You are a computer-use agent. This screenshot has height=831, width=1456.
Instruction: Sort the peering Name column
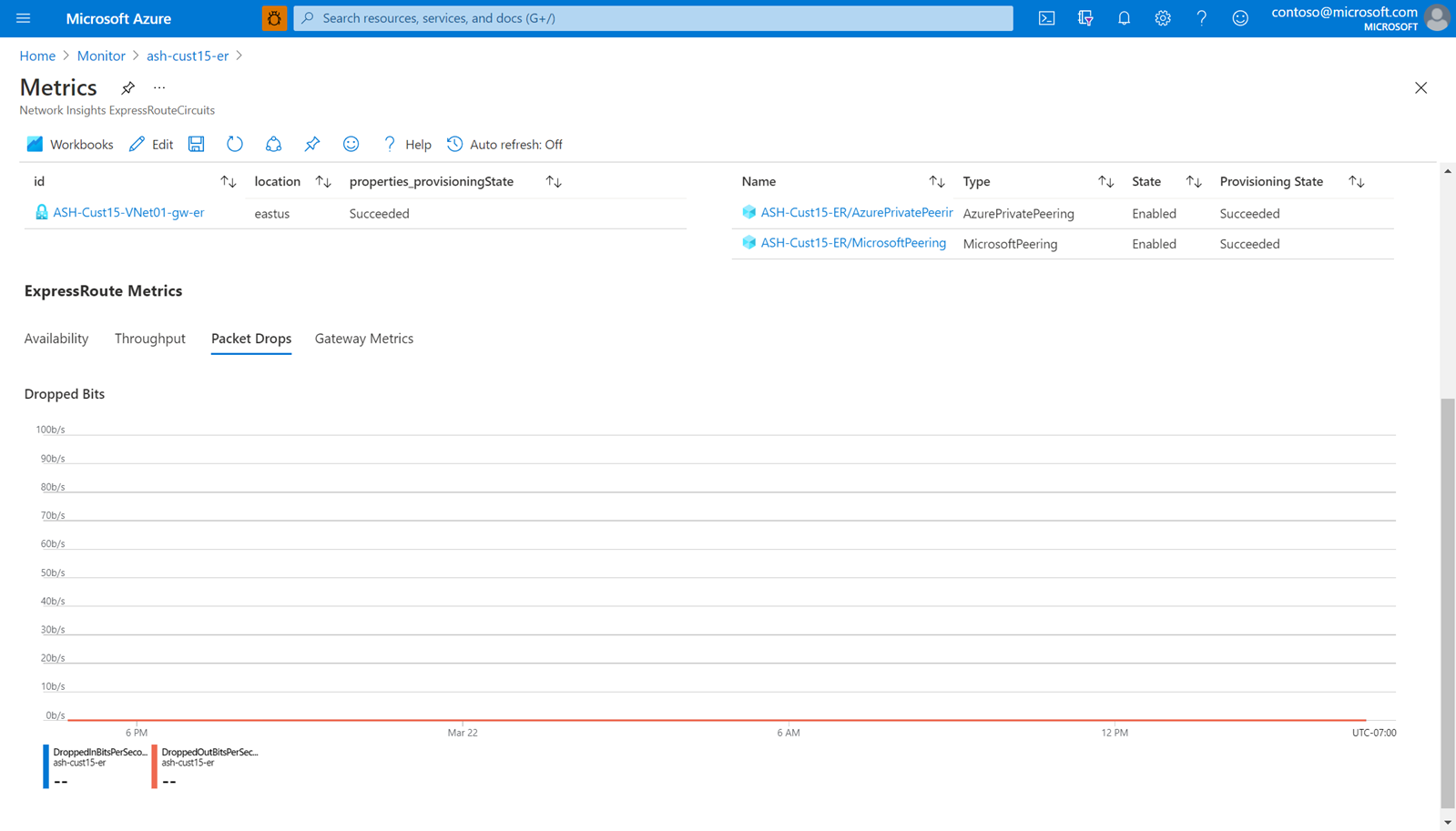coord(936,182)
